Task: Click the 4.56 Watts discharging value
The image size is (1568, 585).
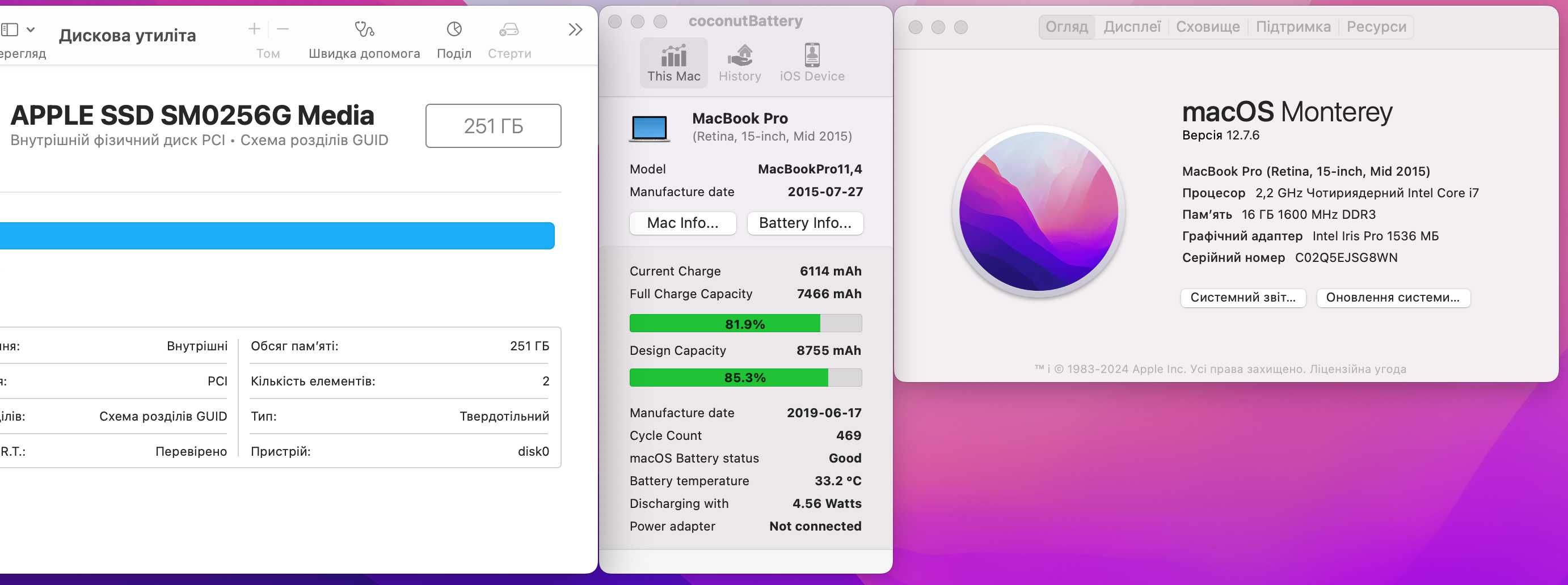Action: pos(827,504)
